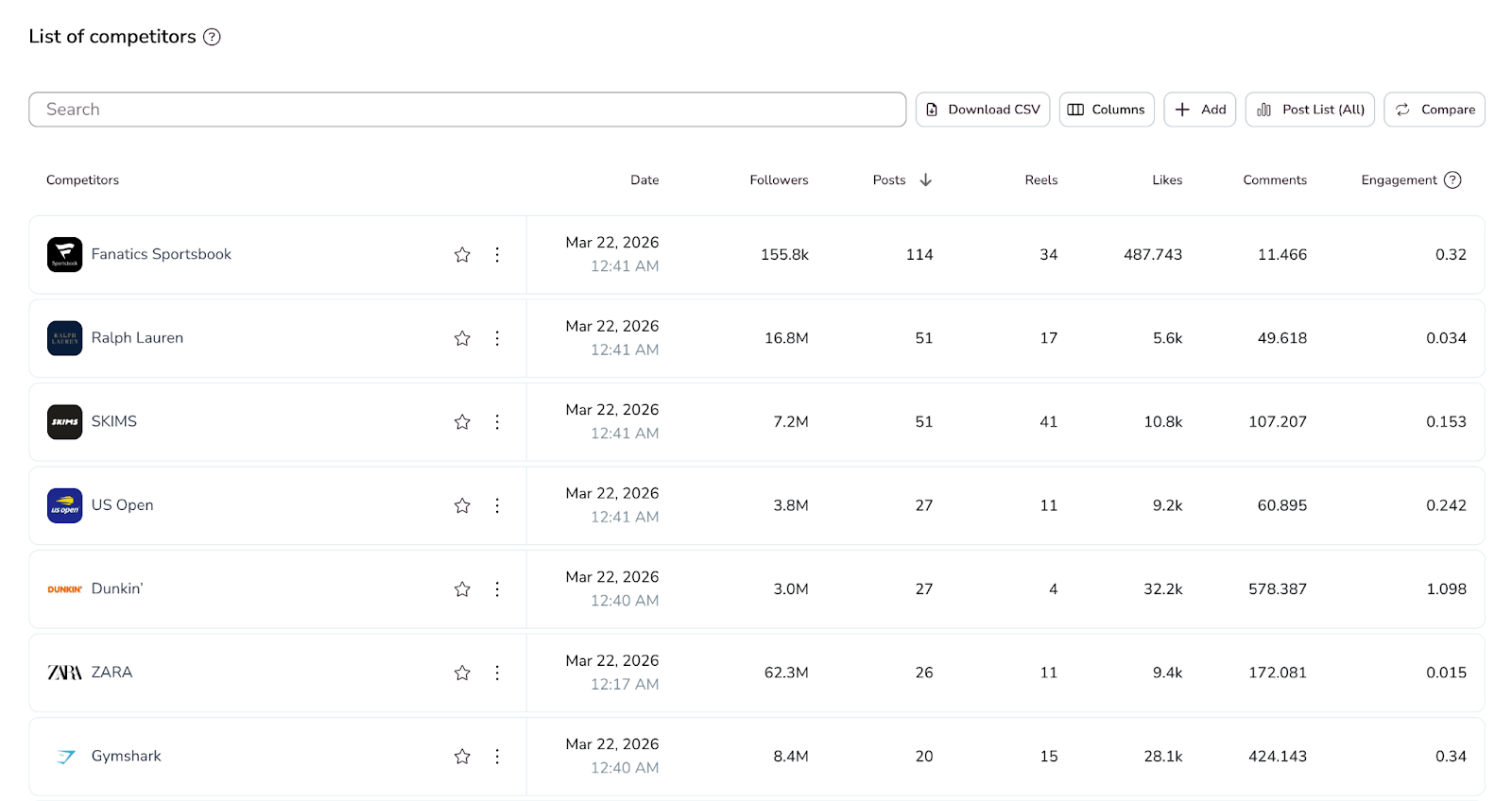Image resolution: width=1512 pixels, height=801 pixels.
Task: Open Gymshark's more actions menu
Action: (497, 757)
